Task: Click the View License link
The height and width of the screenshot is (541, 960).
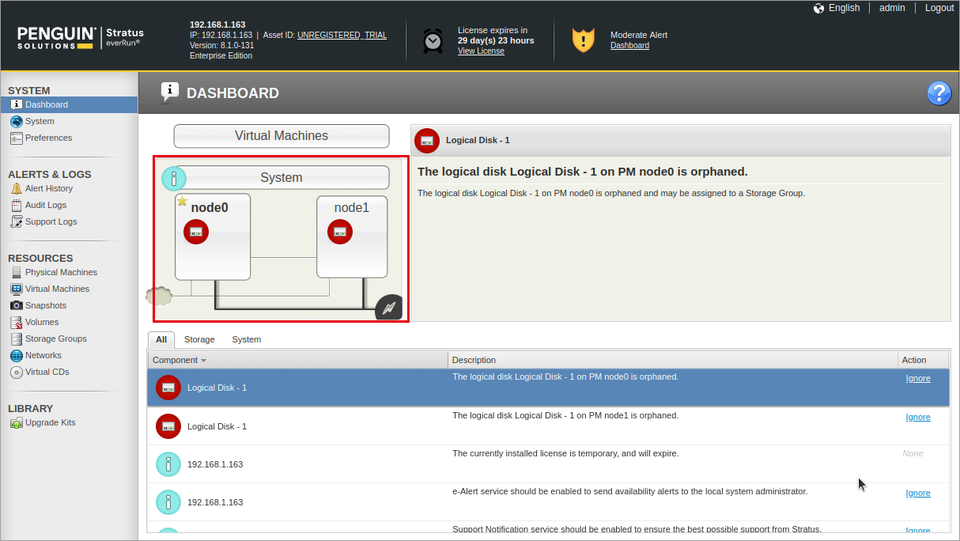Action: [x=481, y=51]
